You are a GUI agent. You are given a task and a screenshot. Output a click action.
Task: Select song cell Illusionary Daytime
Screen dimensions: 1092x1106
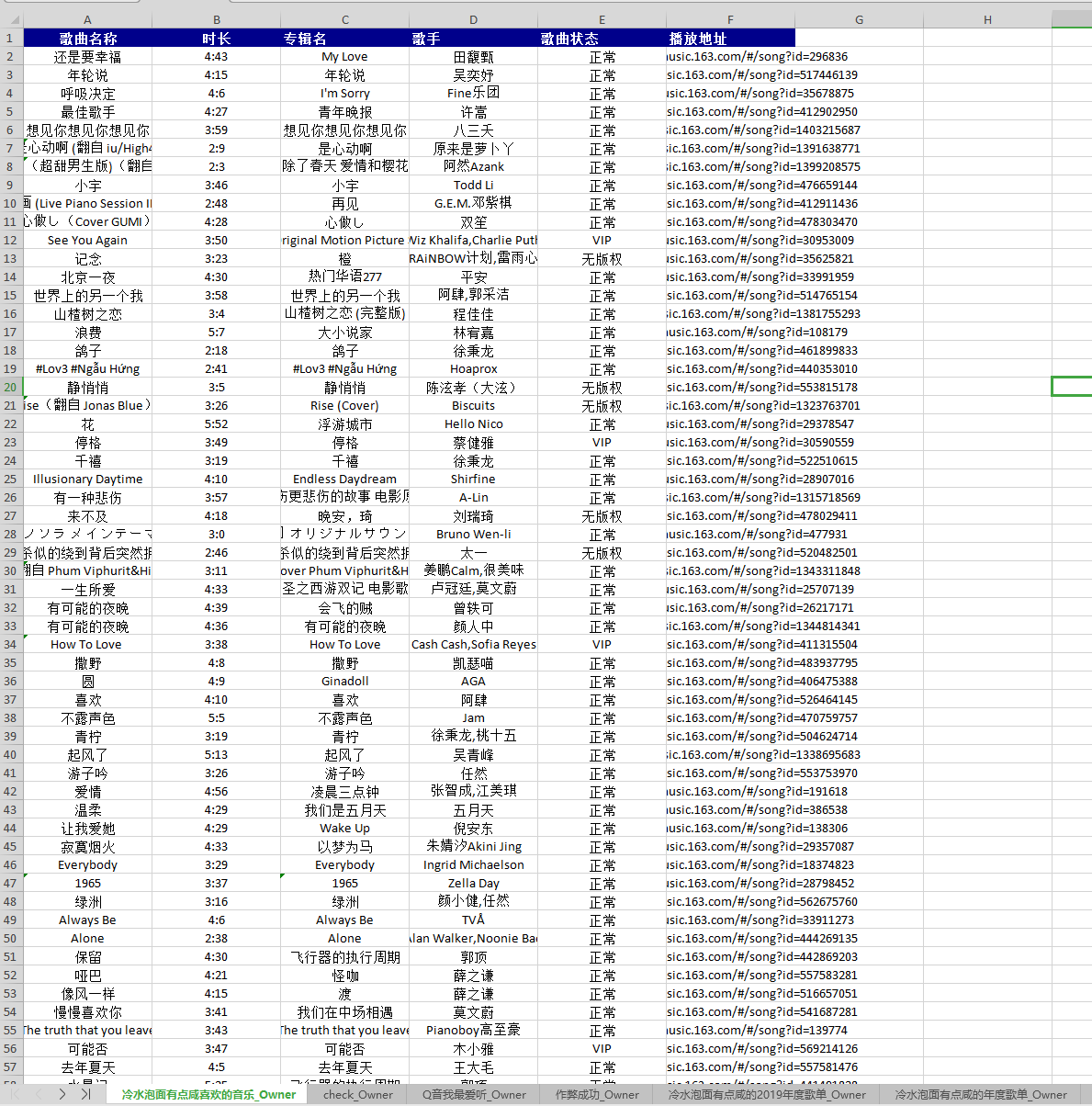coord(87,479)
